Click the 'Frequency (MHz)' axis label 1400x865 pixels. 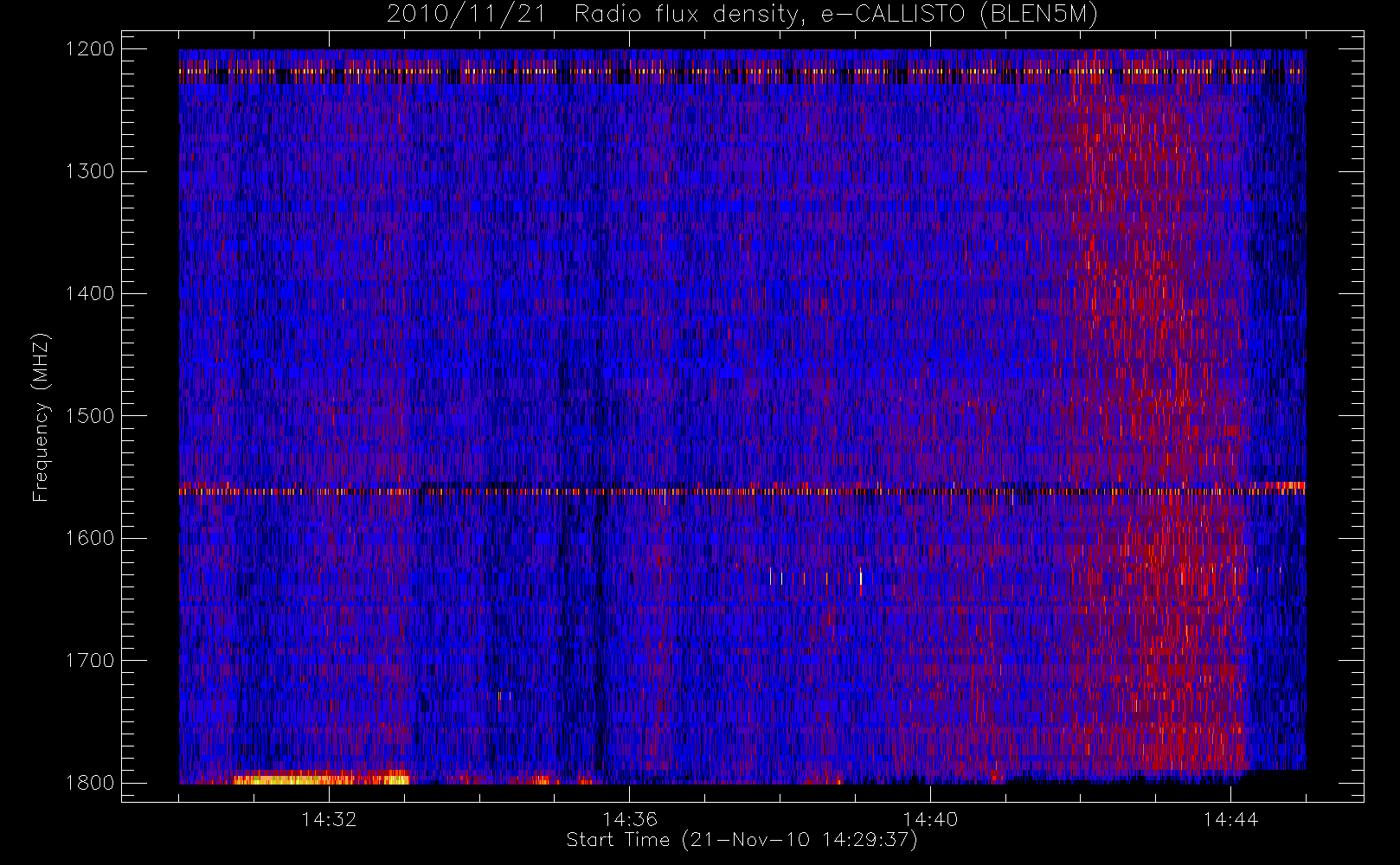pos(40,417)
